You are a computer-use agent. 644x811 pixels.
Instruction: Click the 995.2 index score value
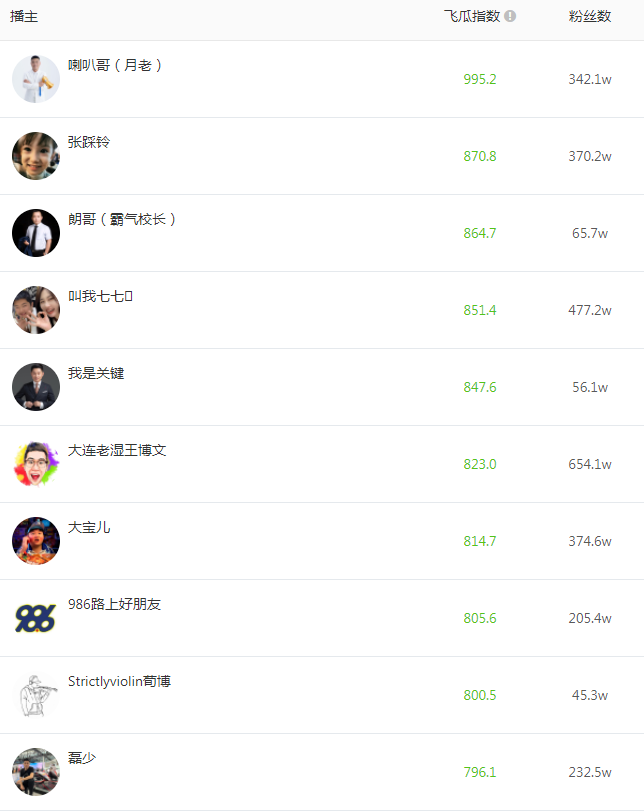[480, 79]
